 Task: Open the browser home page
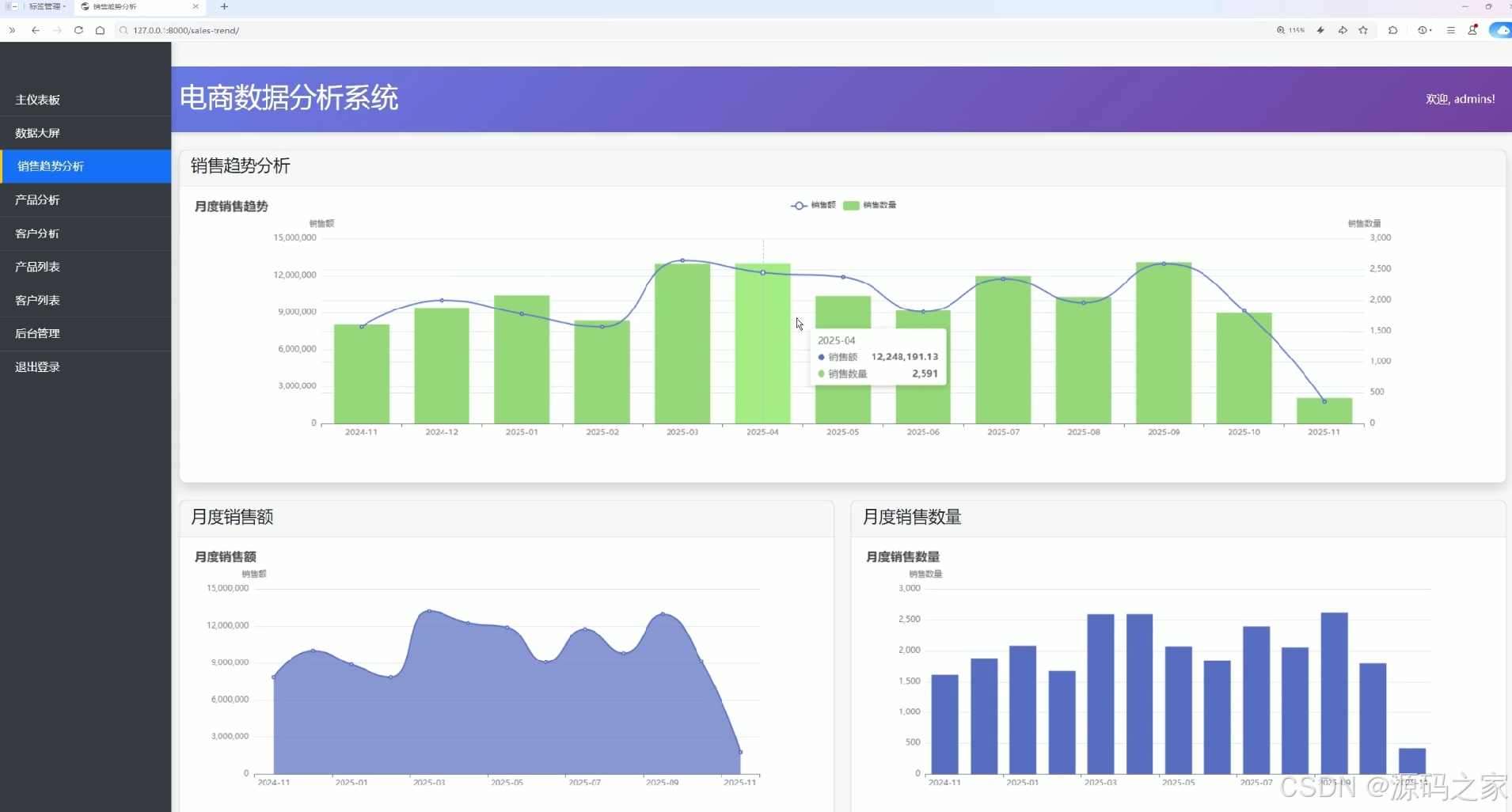coord(100,30)
